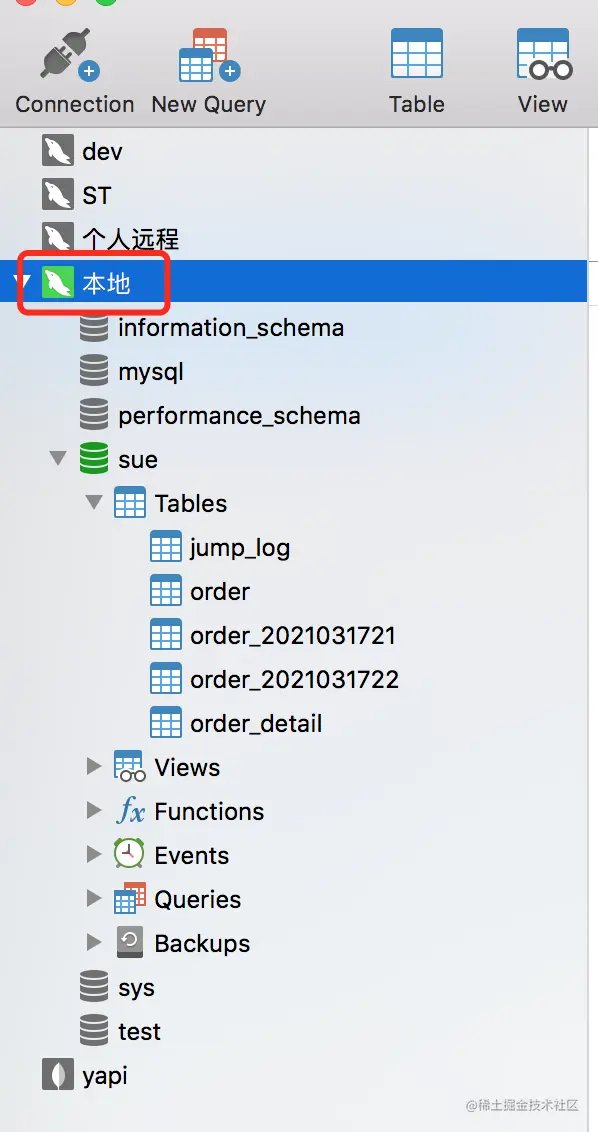This screenshot has height=1132, width=598.
Task: Expand the Views group
Action: click(94, 766)
